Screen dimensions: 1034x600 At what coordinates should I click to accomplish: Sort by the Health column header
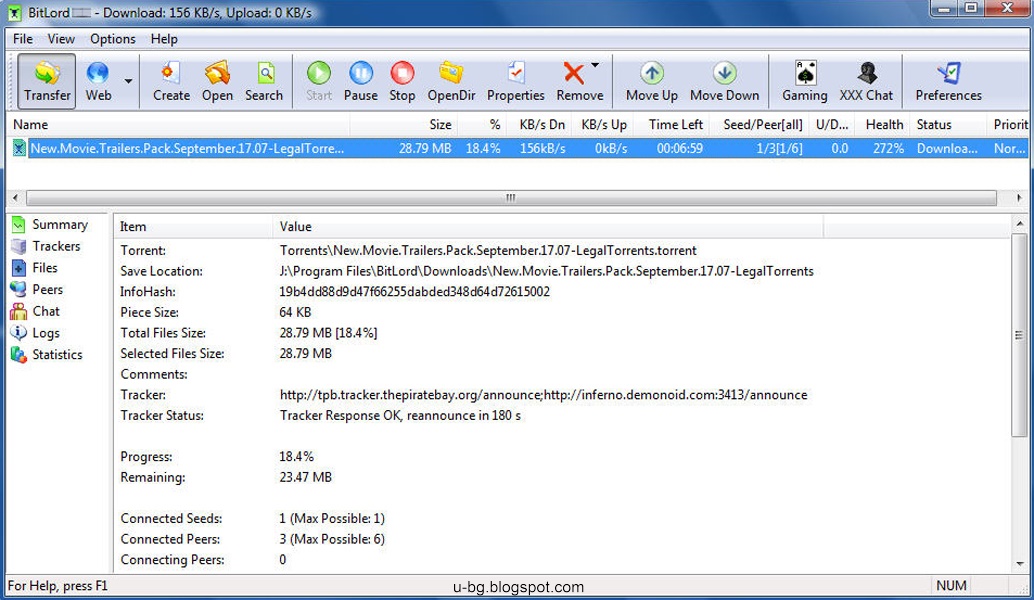coord(884,125)
